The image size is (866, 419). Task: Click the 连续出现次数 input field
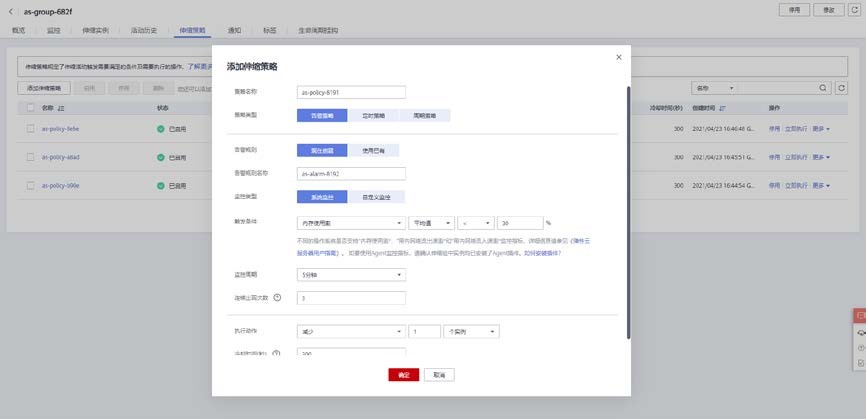[x=351, y=298]
